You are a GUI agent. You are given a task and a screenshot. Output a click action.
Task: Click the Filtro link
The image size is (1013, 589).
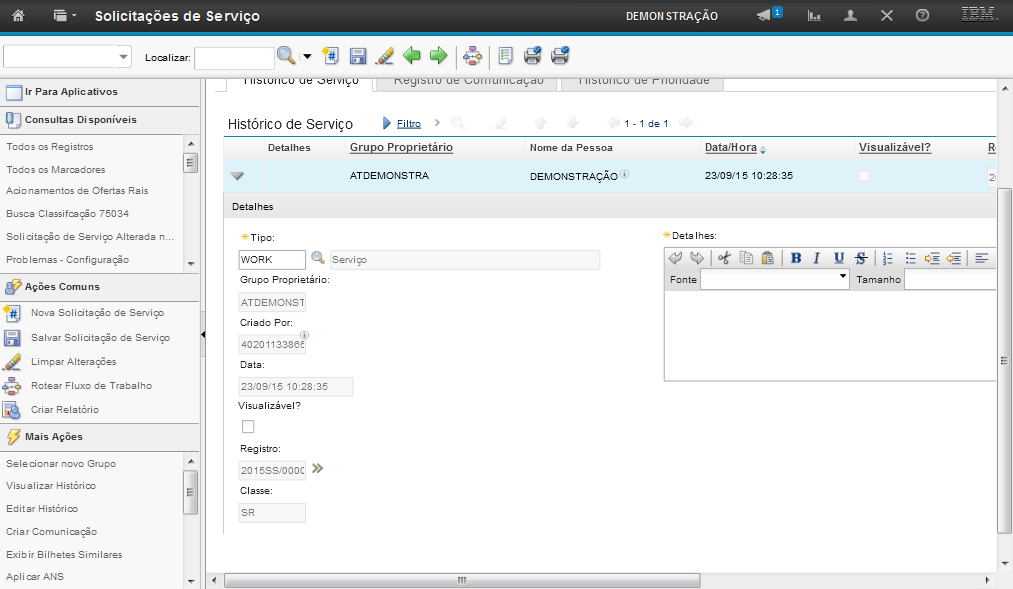[x=408, y=124]
